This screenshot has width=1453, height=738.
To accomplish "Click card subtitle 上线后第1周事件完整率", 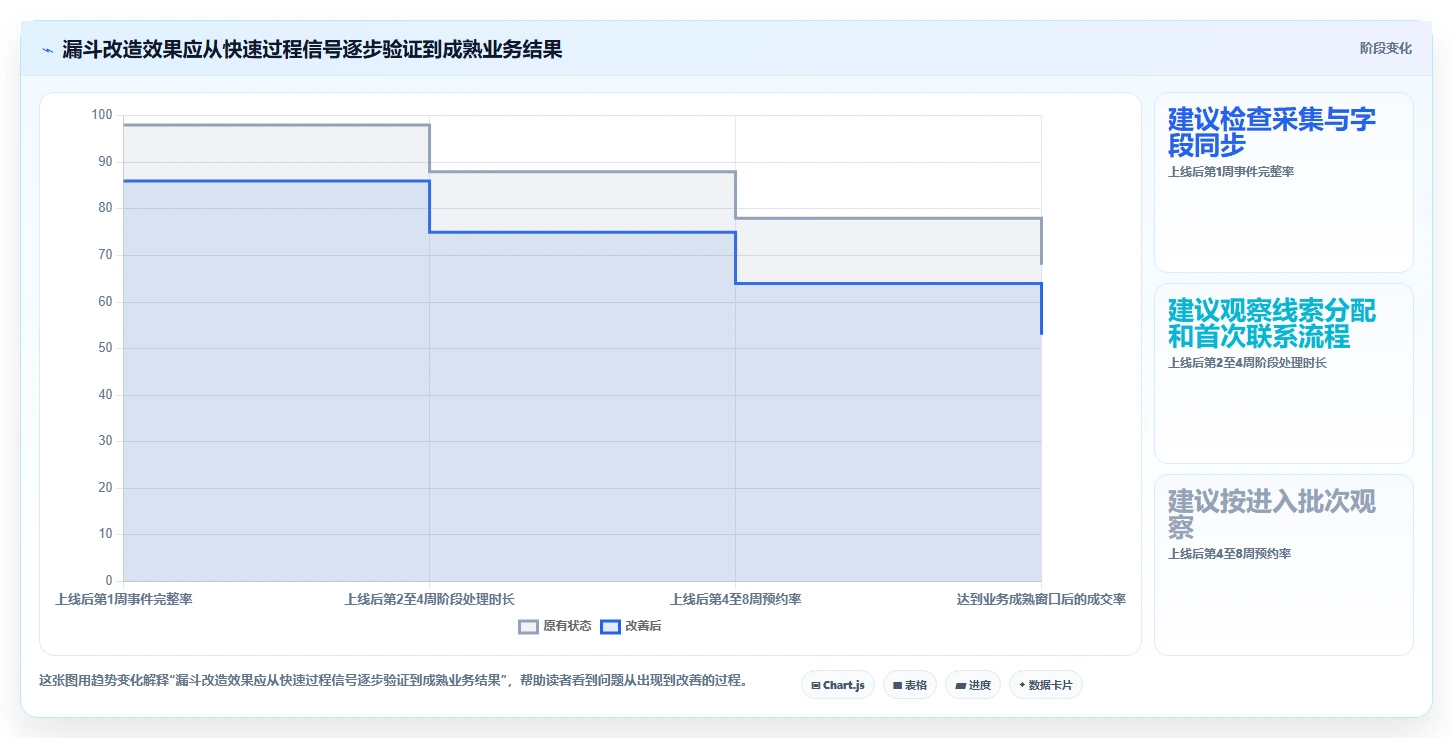I will [x=1231, y=172].
